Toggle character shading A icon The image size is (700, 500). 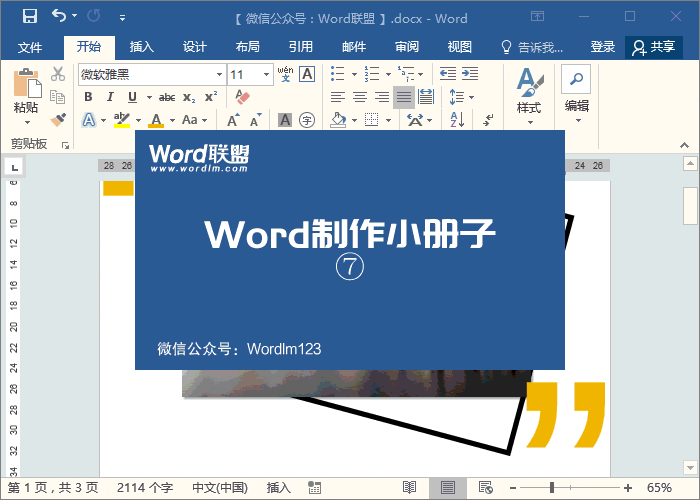[285, 120]
